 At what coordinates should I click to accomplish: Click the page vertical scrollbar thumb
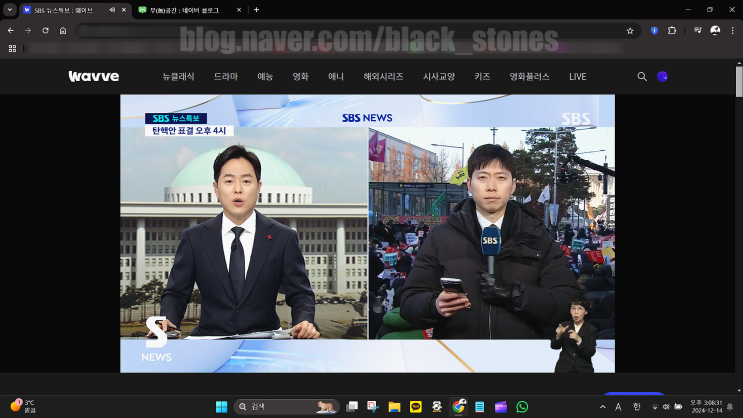739,81
